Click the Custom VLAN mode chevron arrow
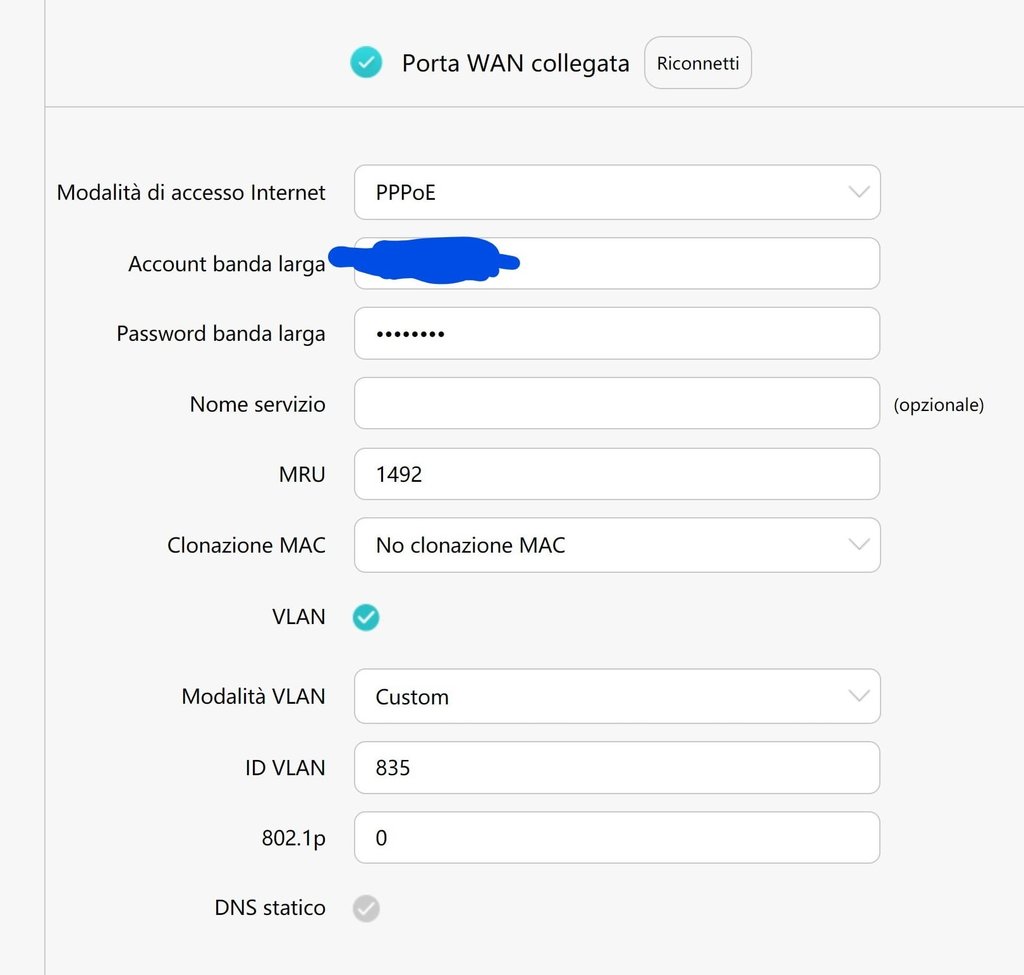The height and width of the screenshot is (975, 1024). pos(858,696)
